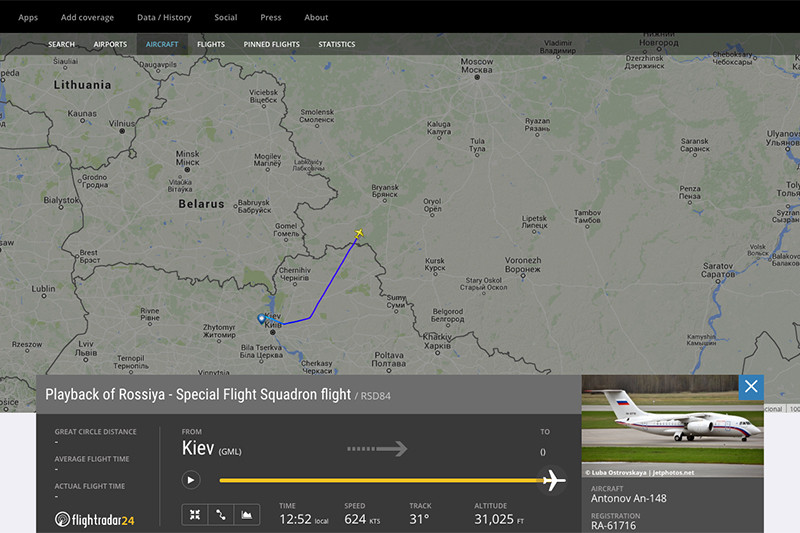Click the Minsk city label on map
Viewport: 800px width, 533px height.
point(187,158)
